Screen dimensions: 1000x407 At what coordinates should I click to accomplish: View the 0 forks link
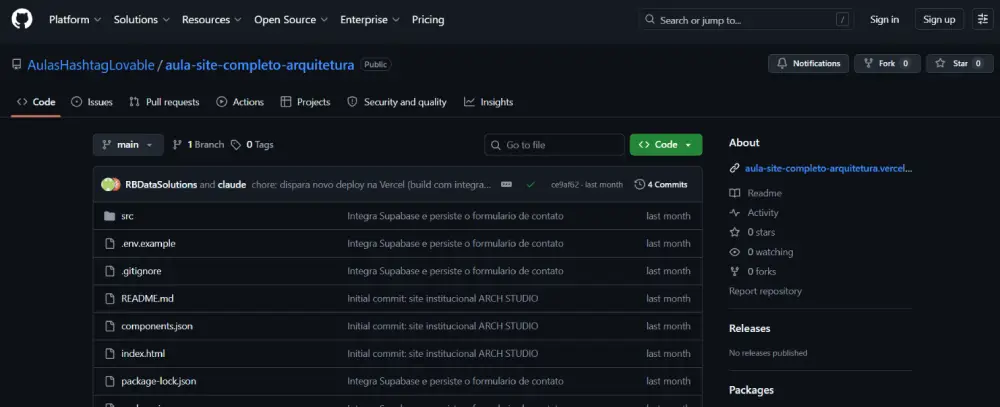753,272
